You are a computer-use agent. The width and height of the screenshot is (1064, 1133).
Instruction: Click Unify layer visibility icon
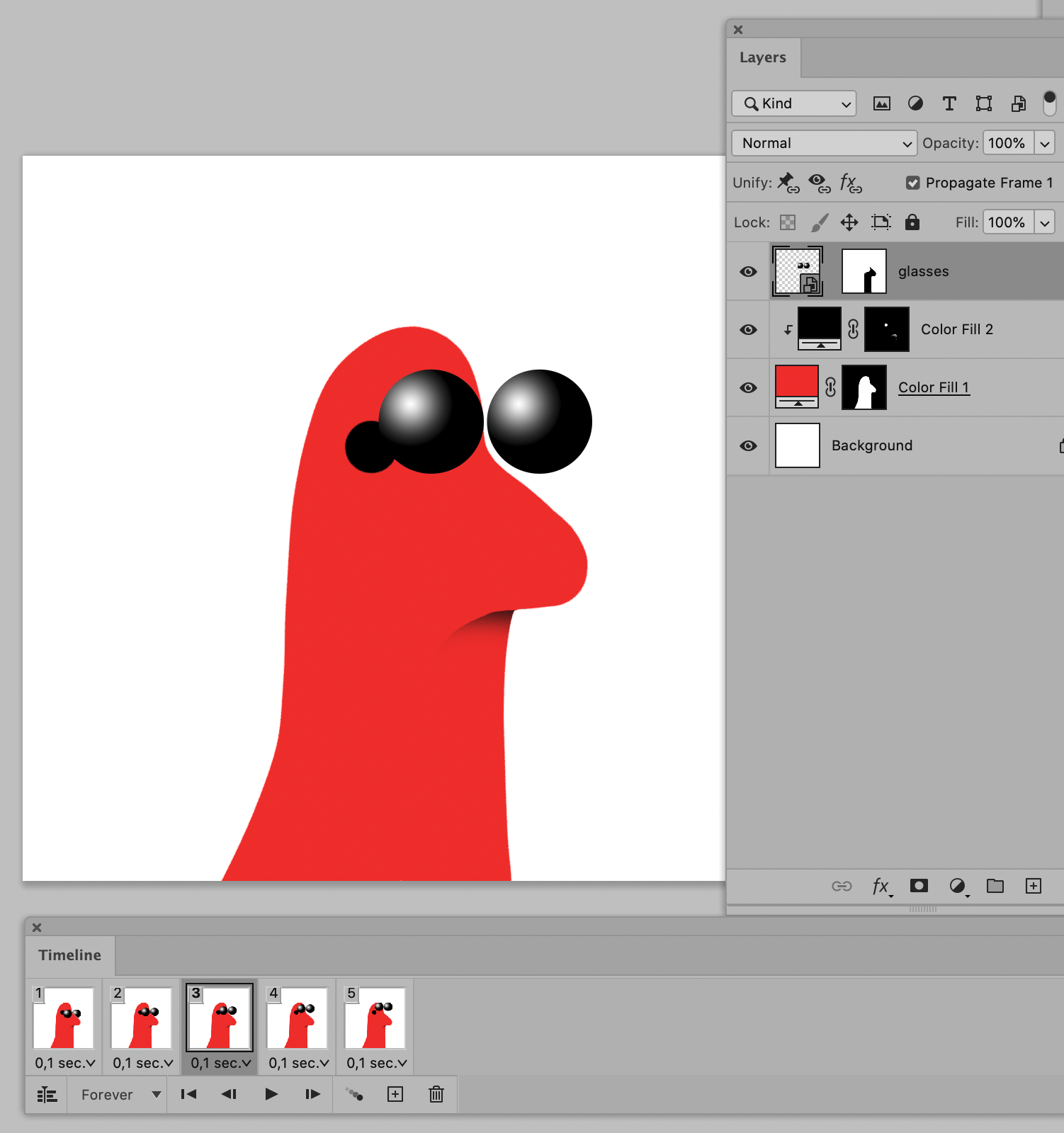(x=820, y=183)
